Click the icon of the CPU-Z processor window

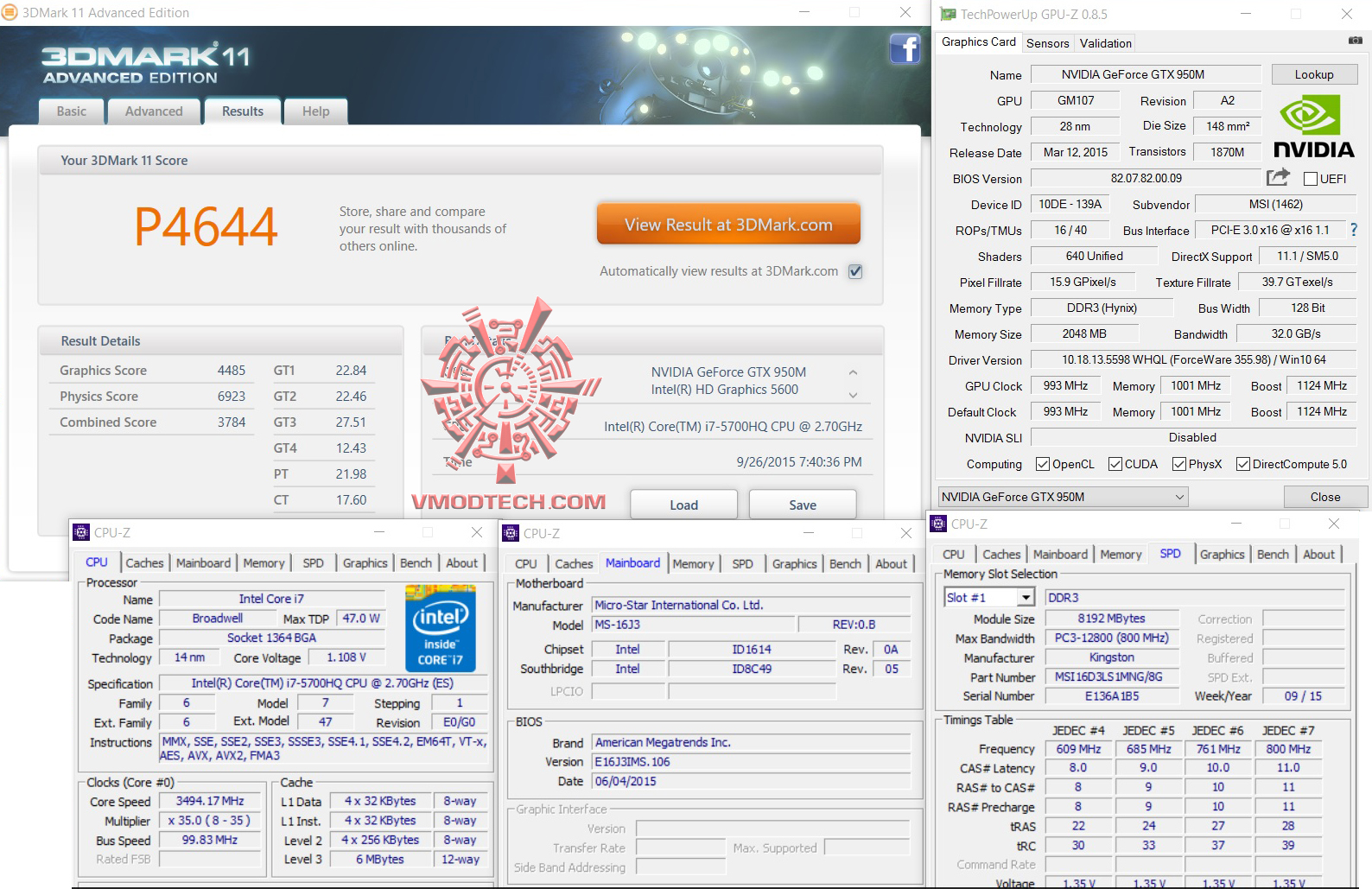(81, 532)
